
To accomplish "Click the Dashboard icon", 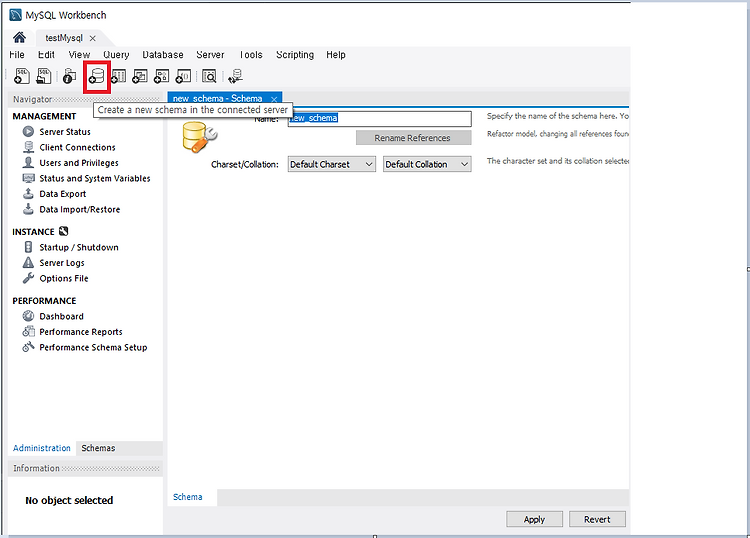I will tap(28, 316).
